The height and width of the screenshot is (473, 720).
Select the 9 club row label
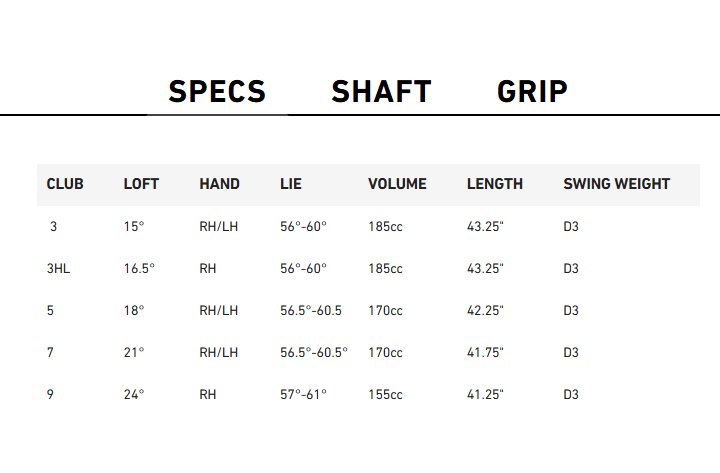(x=50, y=395)
